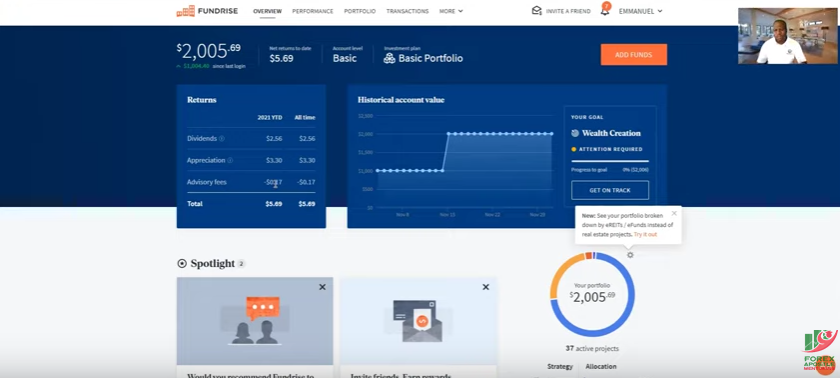The image size is (840, 378).
Task: Expand the More navigation dropdown
Action: click(x=451, y=11)
